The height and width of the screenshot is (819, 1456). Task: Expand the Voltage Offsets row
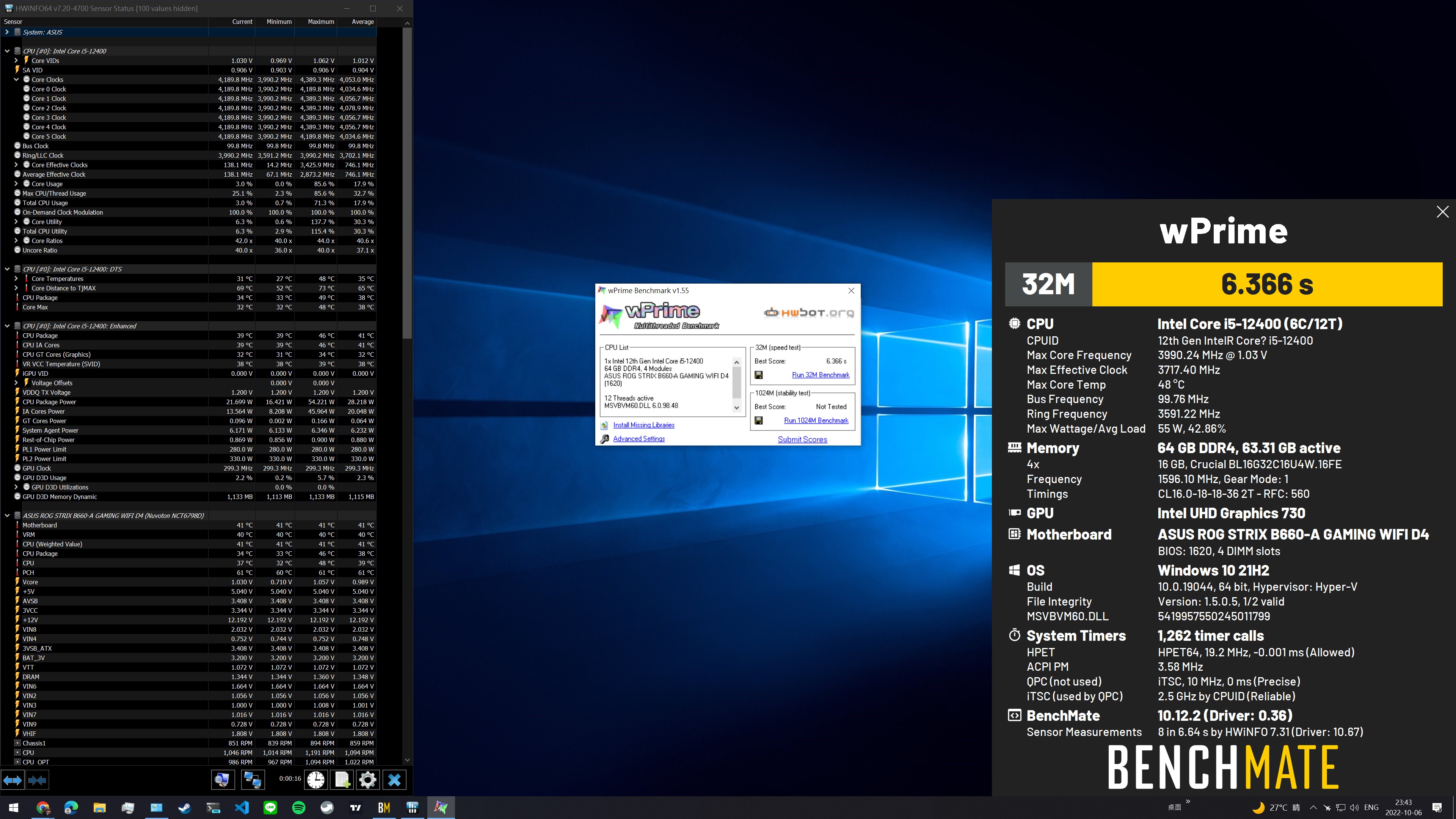point(16,383)
